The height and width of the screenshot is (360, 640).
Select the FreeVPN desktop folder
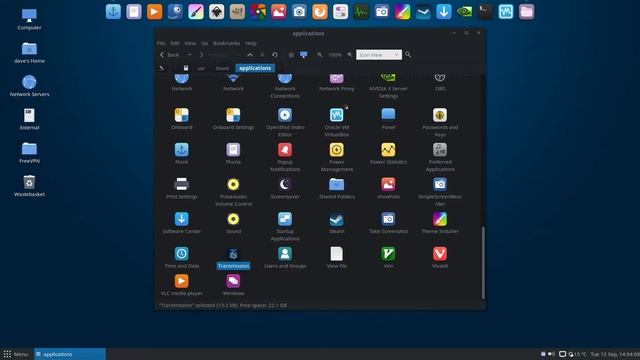[29, 153]
